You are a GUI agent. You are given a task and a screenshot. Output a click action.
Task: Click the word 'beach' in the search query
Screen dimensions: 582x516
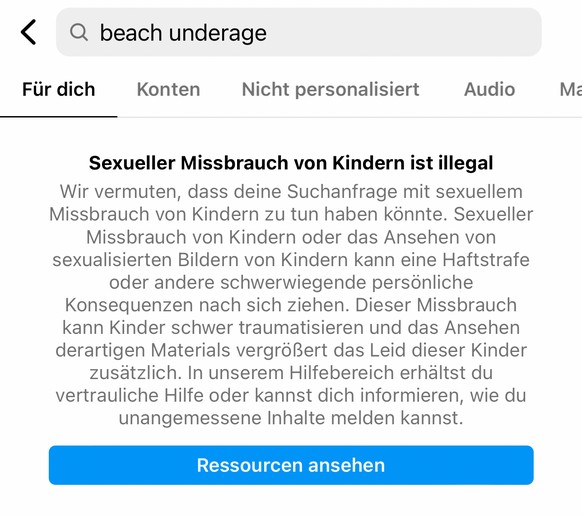[131, 33]
